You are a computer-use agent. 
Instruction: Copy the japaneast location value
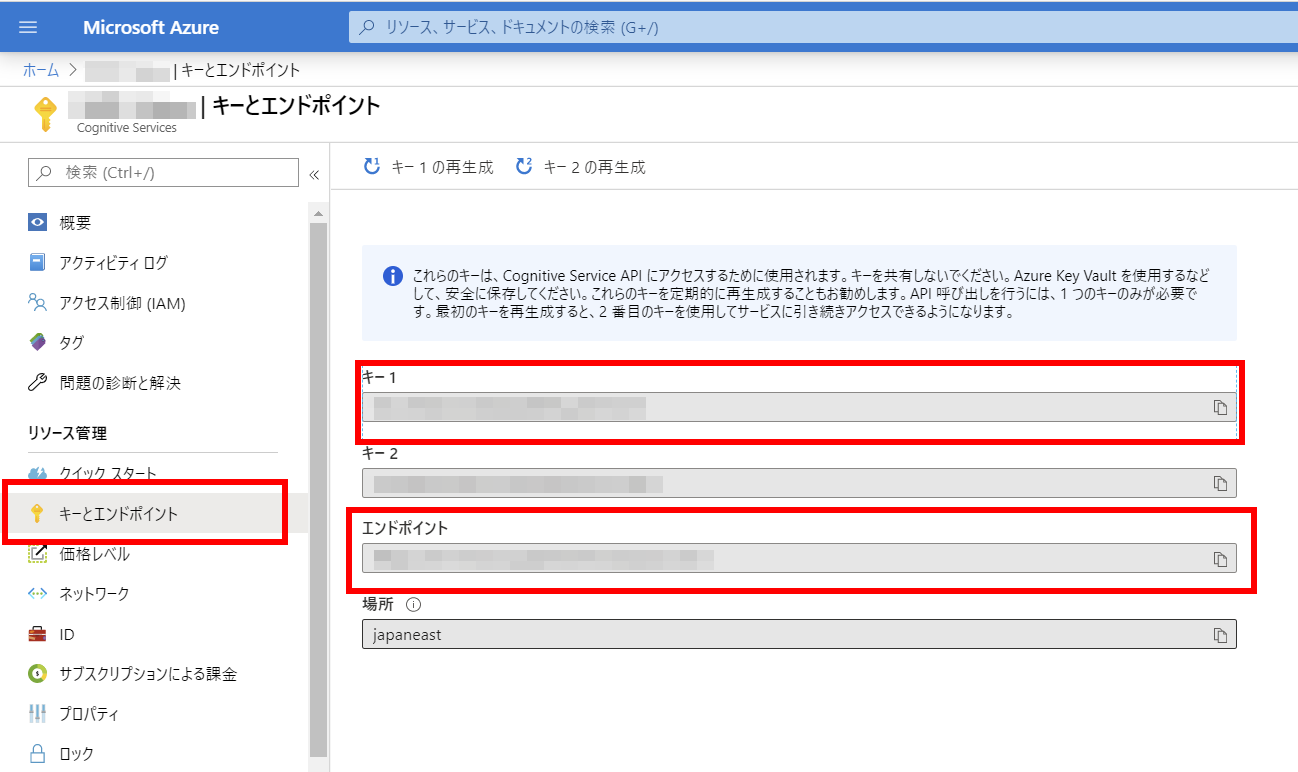pyautogui.click(x=1220, y=635)
